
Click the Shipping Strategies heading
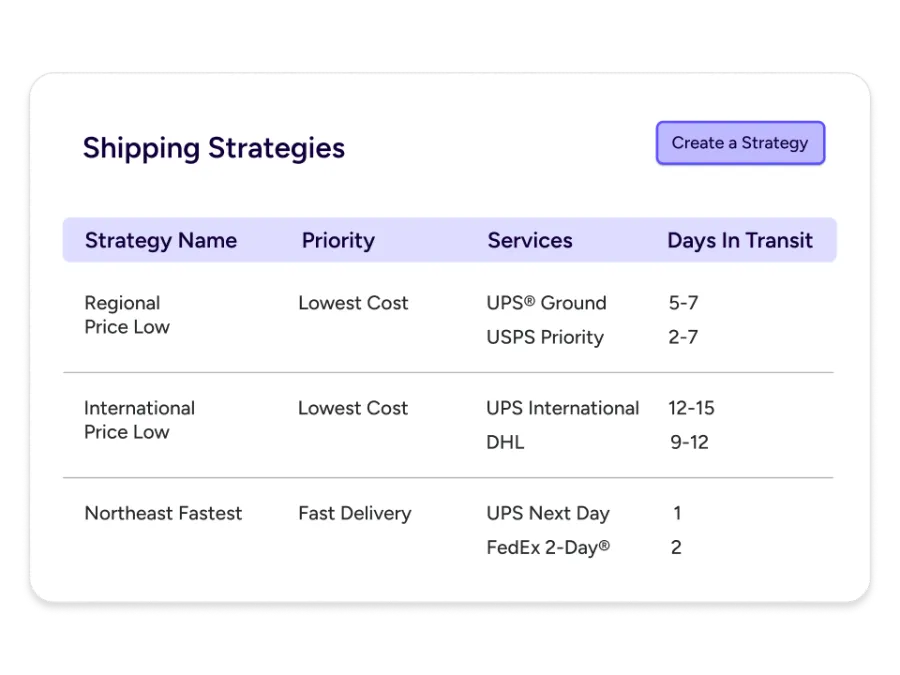(214, 148)
